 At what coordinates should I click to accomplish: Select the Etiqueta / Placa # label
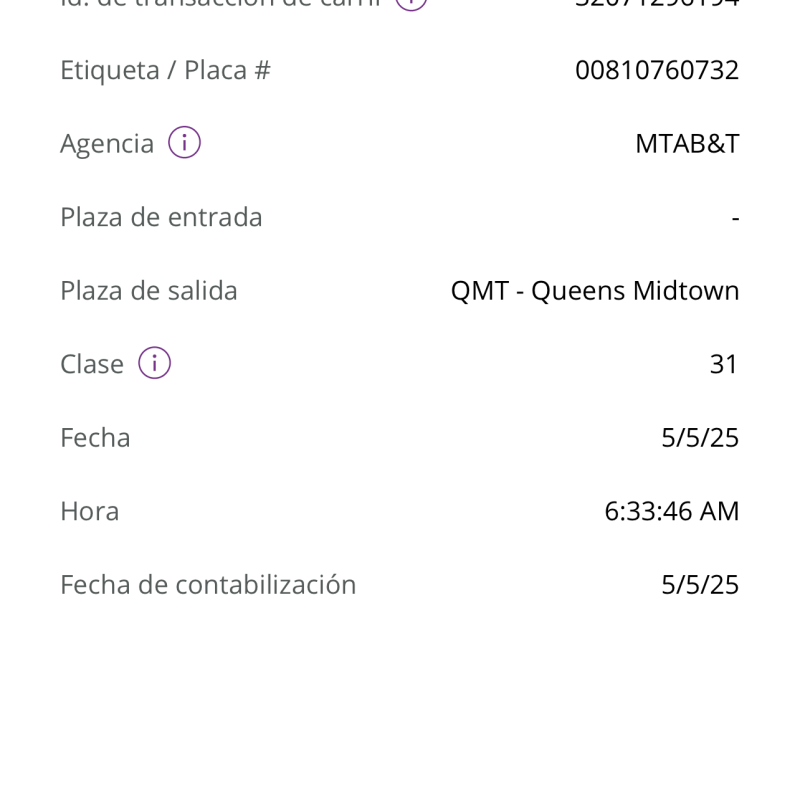point(165,70)
